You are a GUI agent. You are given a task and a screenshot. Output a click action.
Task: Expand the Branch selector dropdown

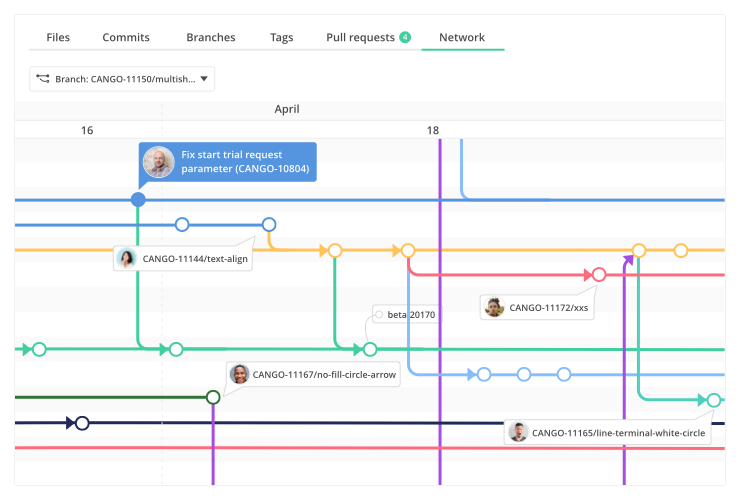[x=204, y=79]
